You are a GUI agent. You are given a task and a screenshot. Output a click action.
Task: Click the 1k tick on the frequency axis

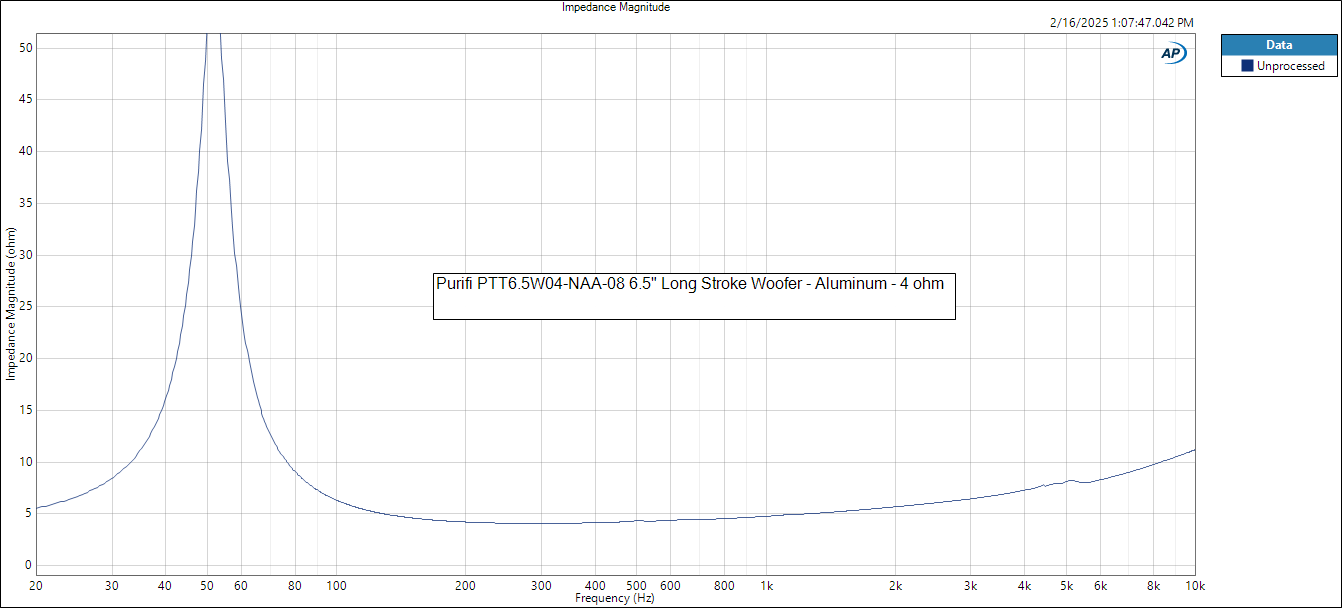pos(767,585)
